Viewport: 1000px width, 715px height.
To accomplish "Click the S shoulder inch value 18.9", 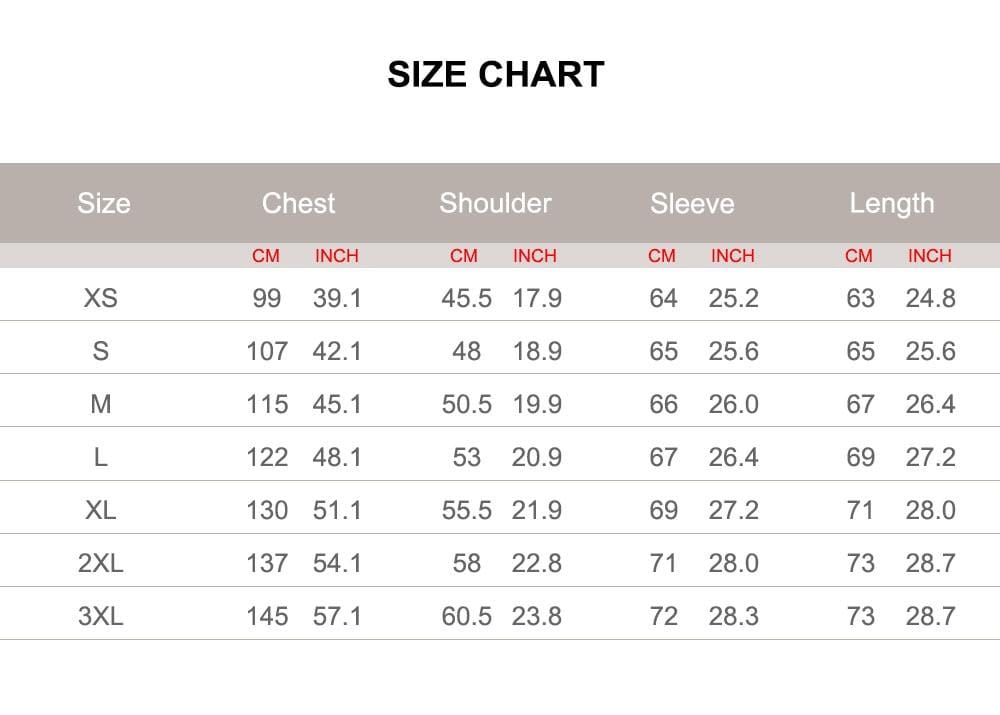I will pyautogui.click(x=537, y=351).
